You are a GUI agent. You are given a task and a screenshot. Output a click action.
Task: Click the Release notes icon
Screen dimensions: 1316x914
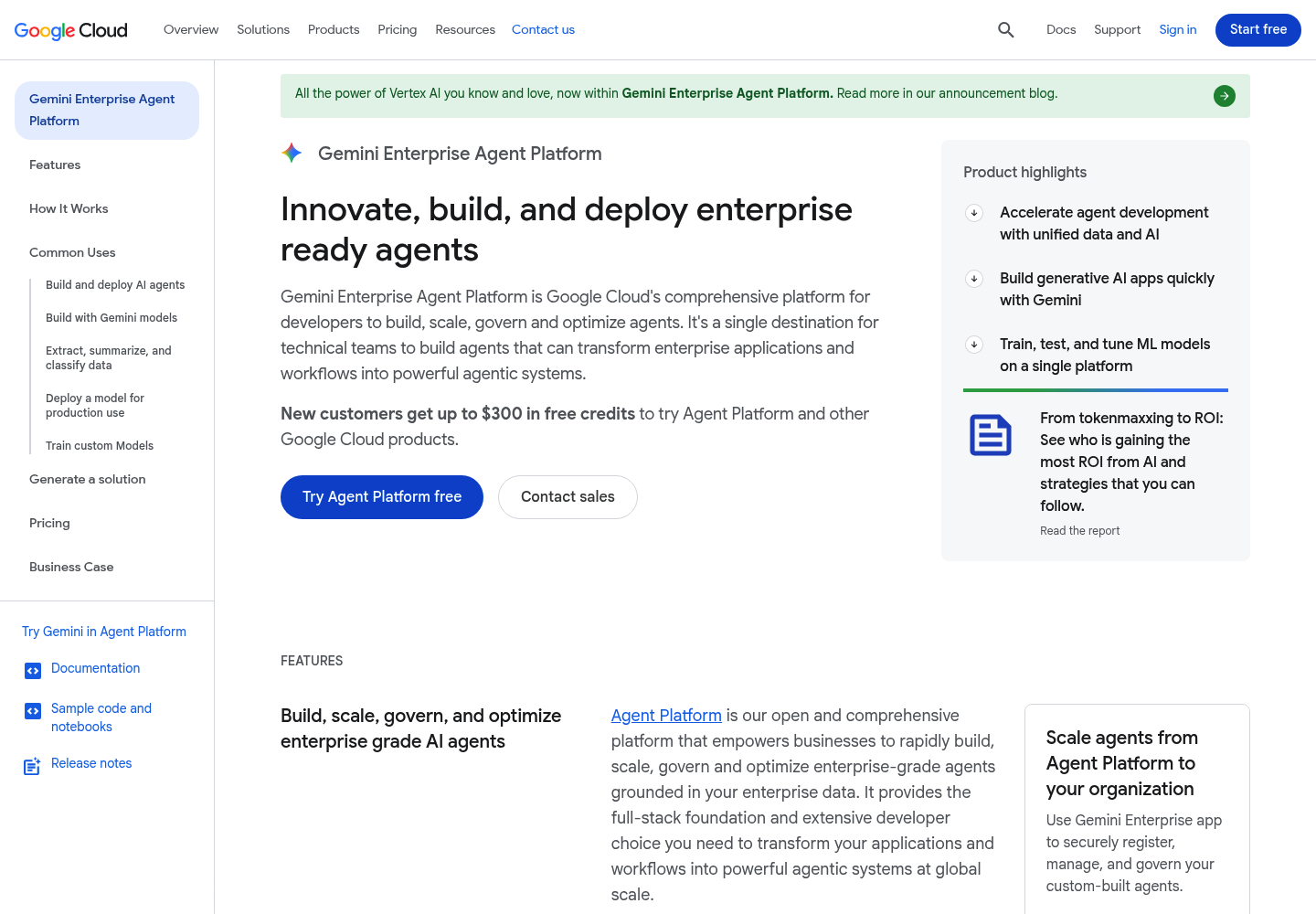coord(32,767)
